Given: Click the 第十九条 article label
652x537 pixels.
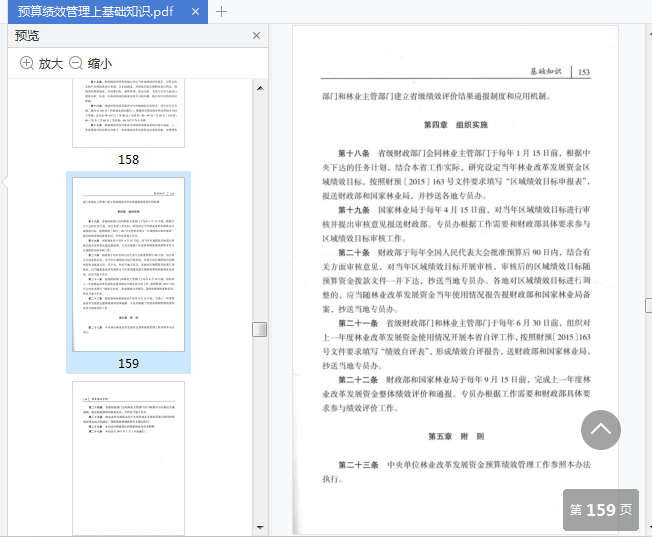Looking at the screenshot, I should pyautogui.click(x=354, y=210).
